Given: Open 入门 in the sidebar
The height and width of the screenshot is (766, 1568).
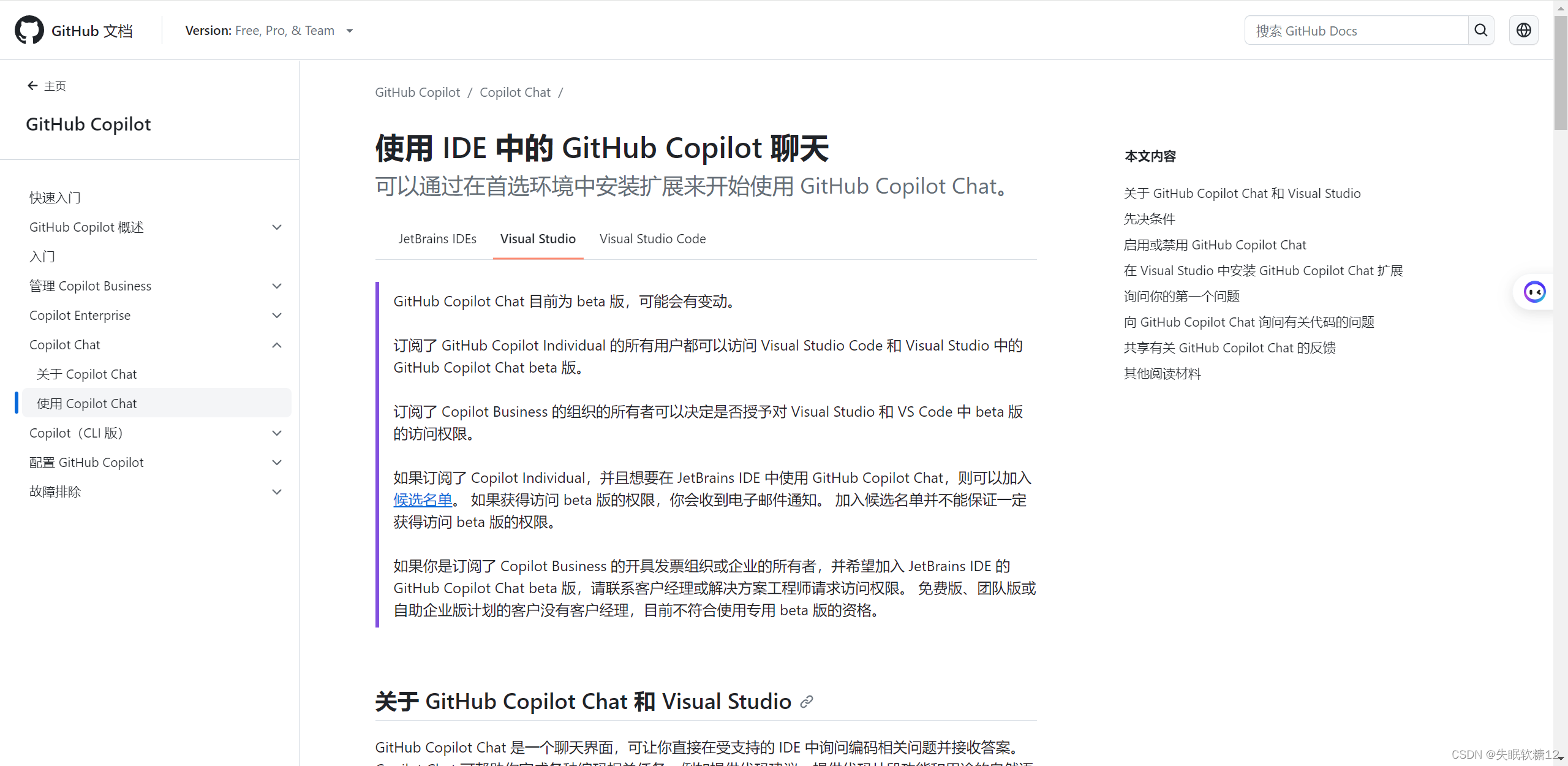Looking at the screenshot, I should [42, 257].
